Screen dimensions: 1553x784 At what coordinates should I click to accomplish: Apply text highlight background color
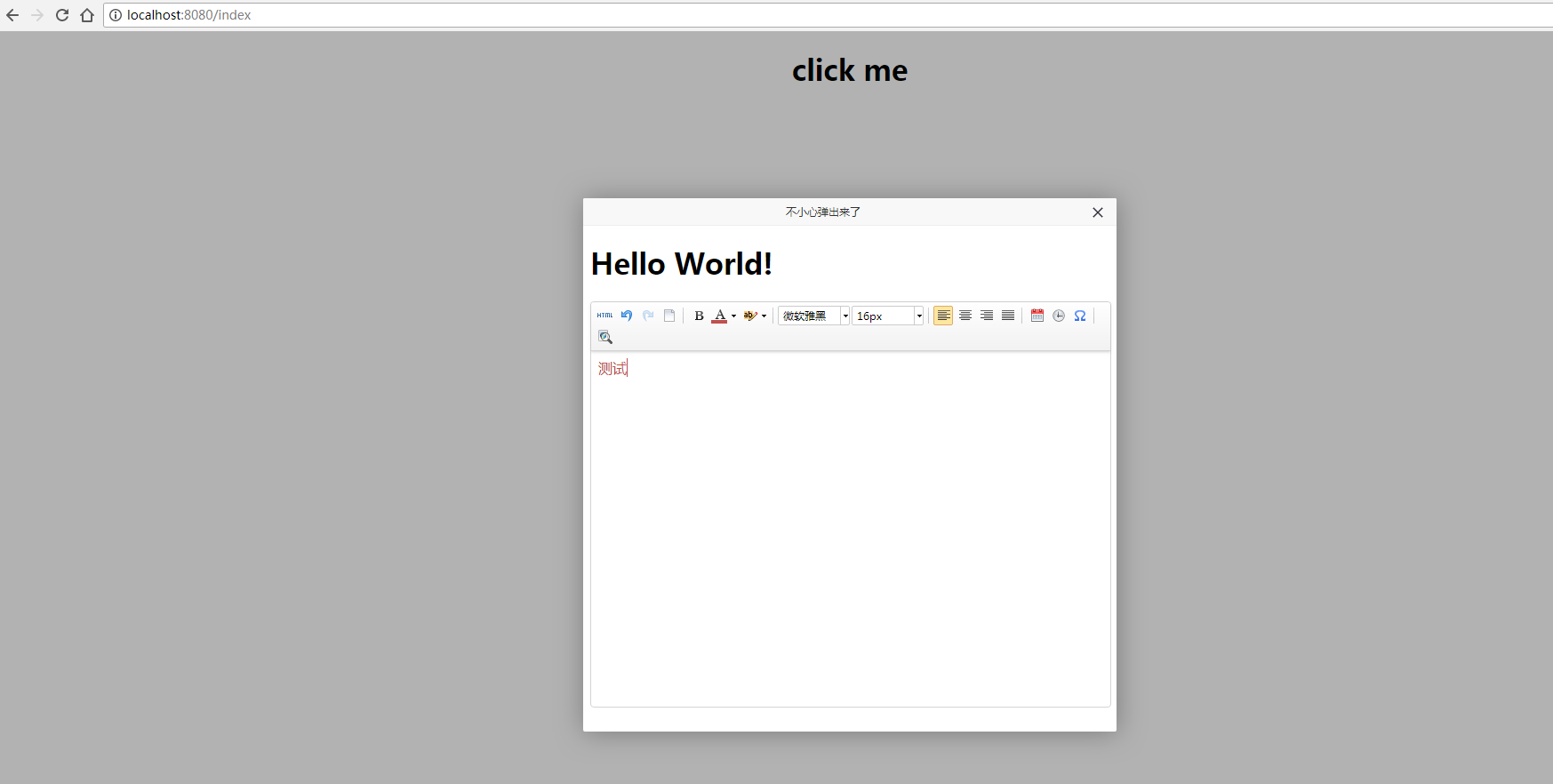(x=750, y=316)
